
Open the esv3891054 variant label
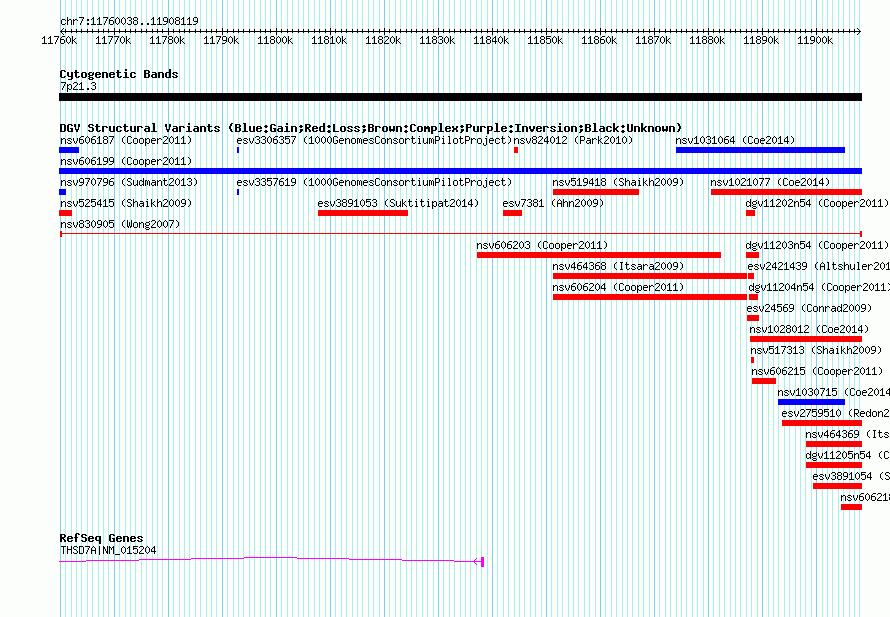[851, 476]
